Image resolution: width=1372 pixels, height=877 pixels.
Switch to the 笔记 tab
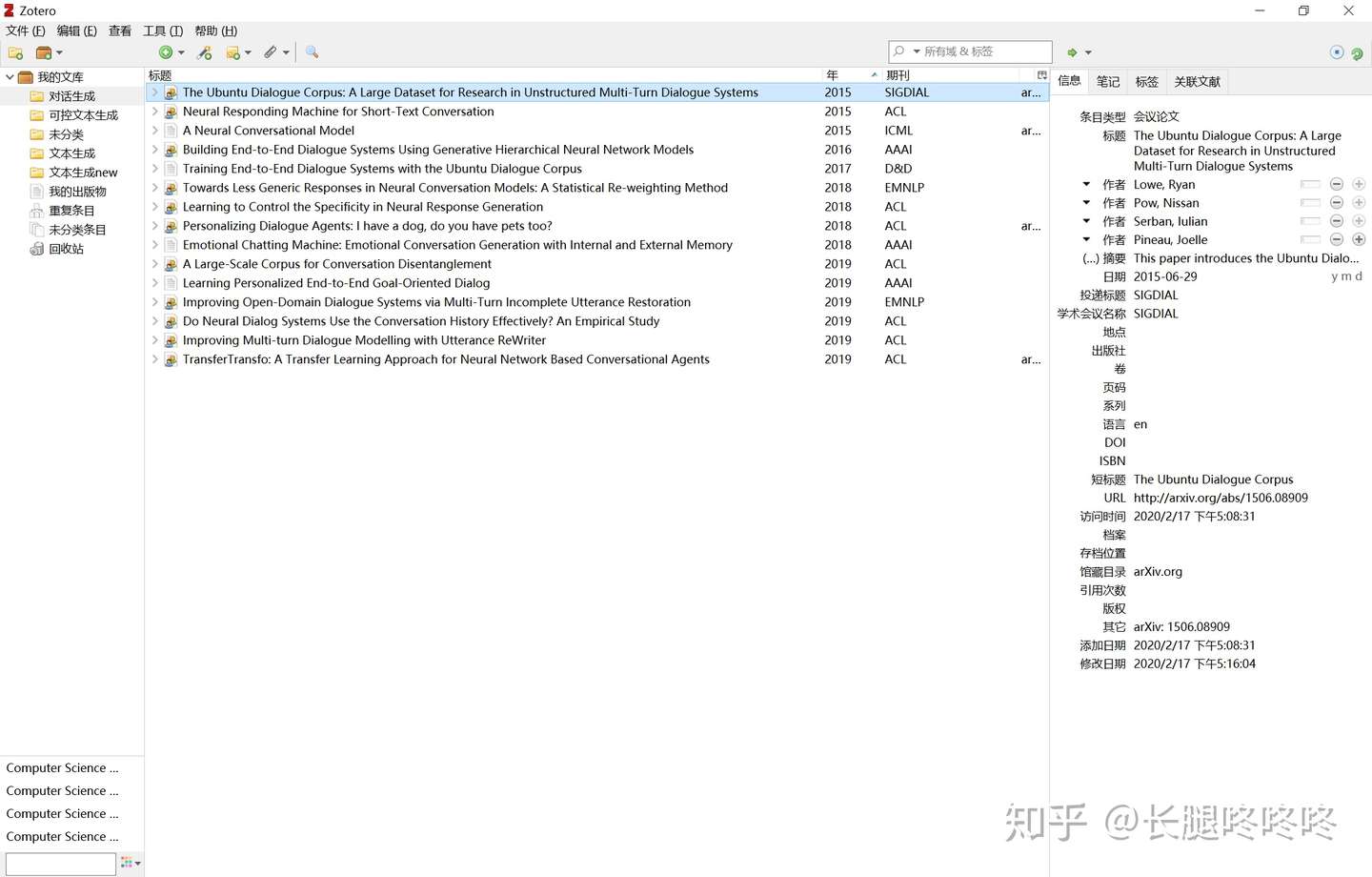(1108, 82)
